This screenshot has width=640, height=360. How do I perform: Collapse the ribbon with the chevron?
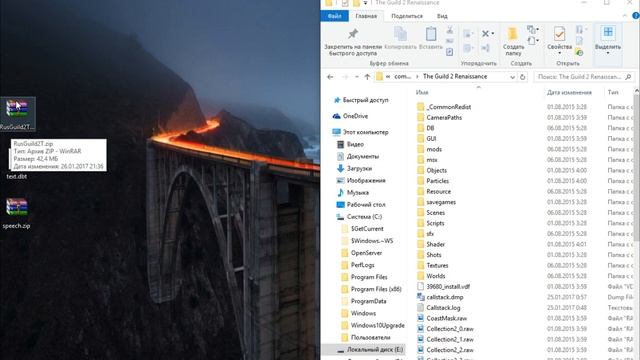point(624,16)
